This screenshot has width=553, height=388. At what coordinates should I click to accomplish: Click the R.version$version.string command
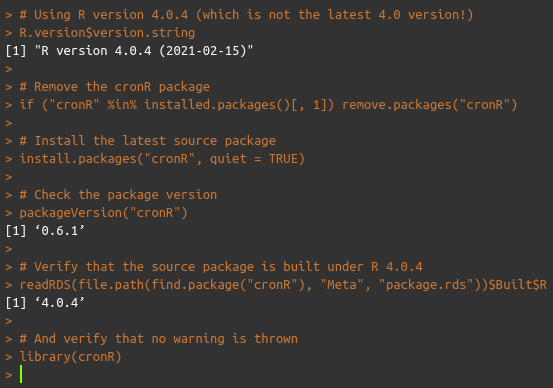click(107, 33)
